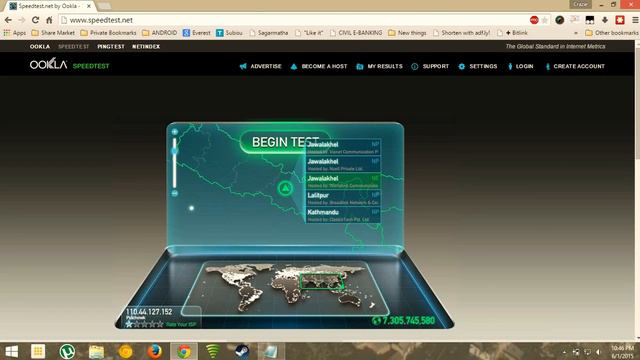Open MY RESULTS page
This screenshot has height=360, width=640.
380,66
